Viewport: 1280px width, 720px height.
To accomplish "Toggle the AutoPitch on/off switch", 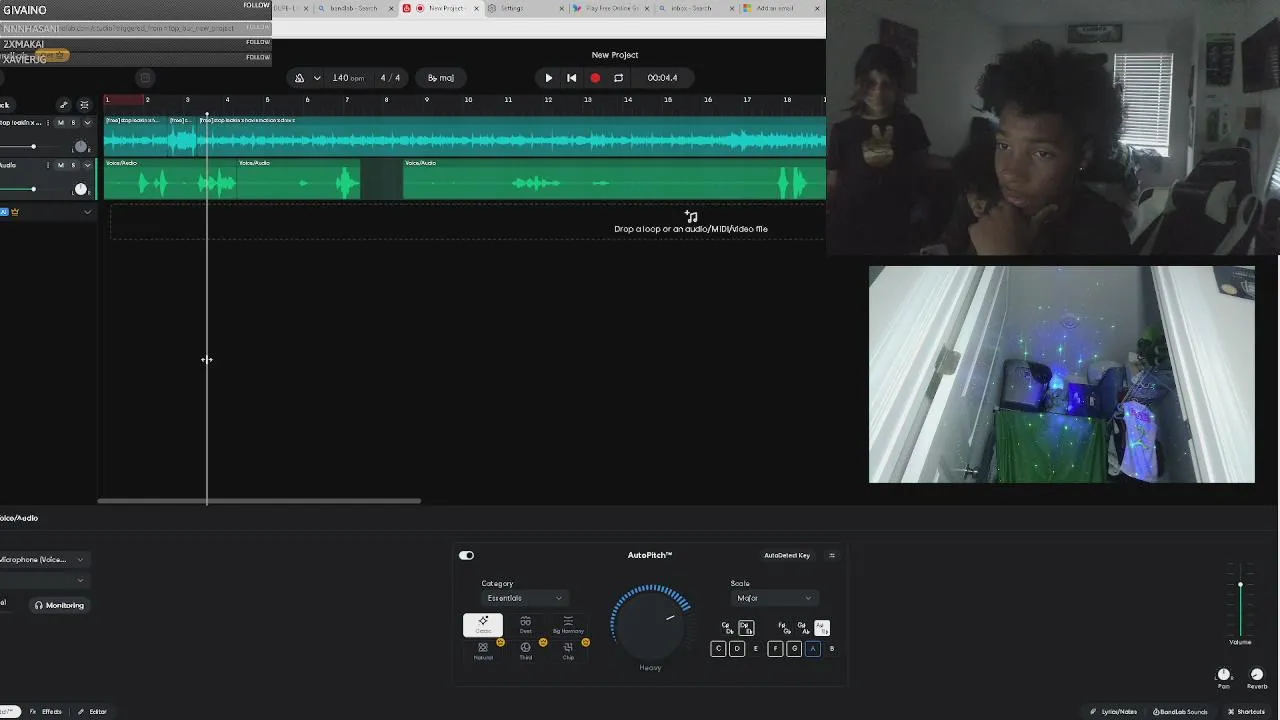I will [466, 555].
